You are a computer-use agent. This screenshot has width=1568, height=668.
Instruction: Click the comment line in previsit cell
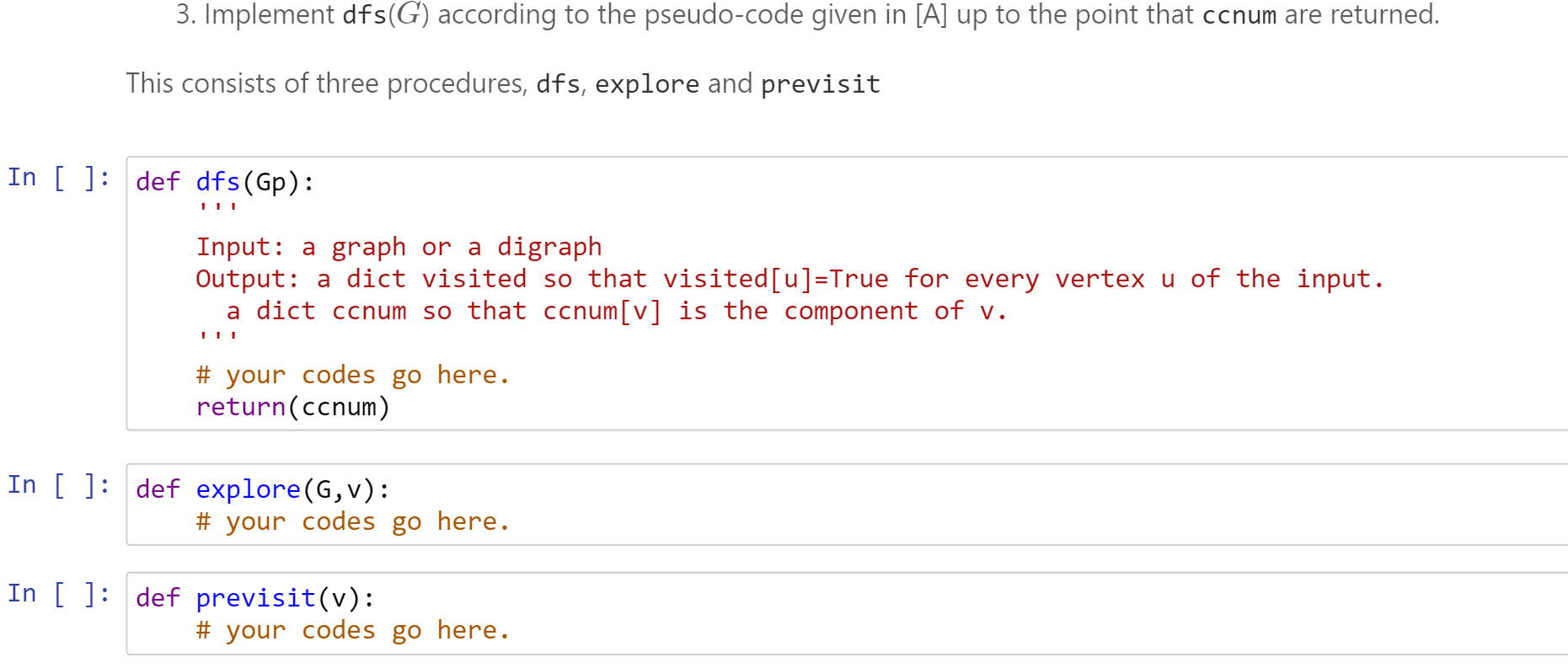pos(353,630)
